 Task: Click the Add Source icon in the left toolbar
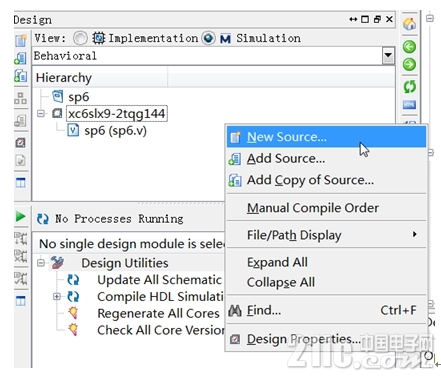[x=20, y=59]
